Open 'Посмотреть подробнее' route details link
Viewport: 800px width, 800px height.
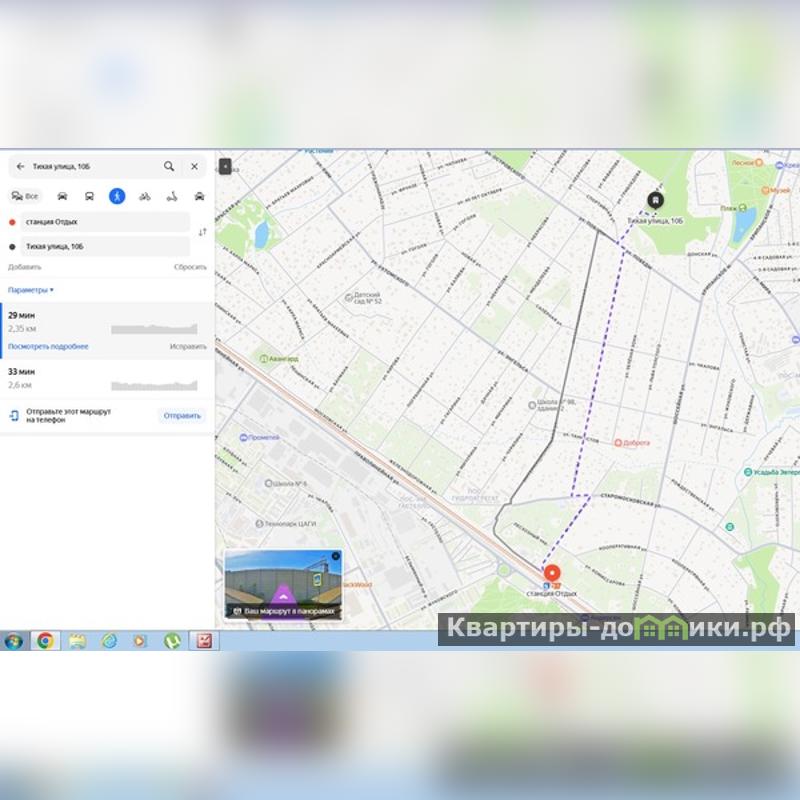pyautogui.click(x=48, y=346)
